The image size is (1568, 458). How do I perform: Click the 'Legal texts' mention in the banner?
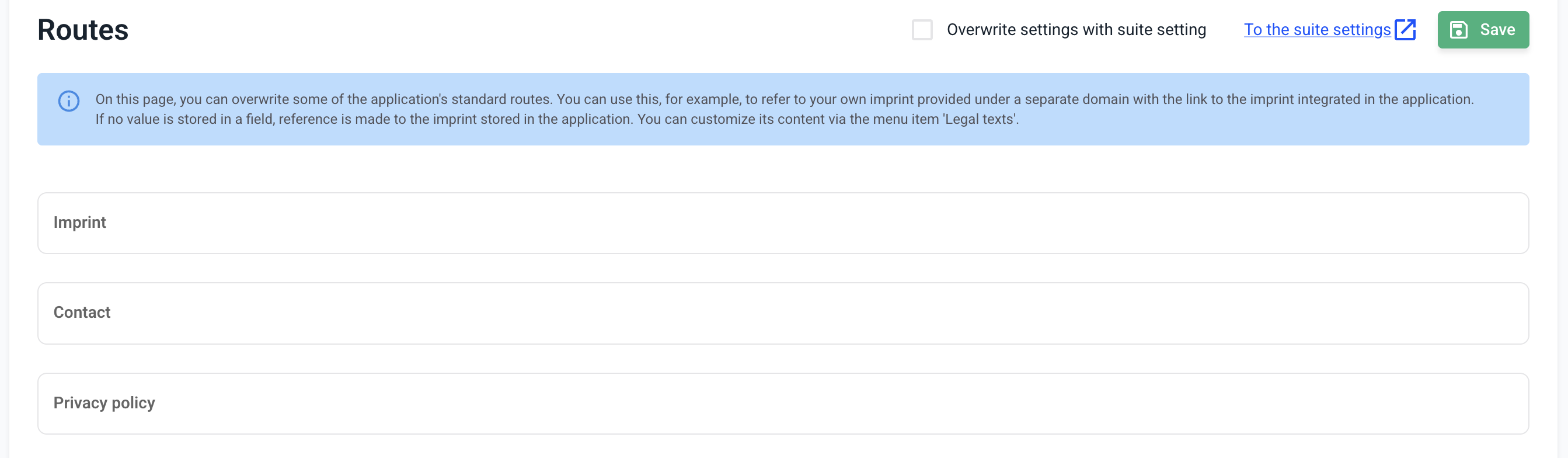click(980, 119)
